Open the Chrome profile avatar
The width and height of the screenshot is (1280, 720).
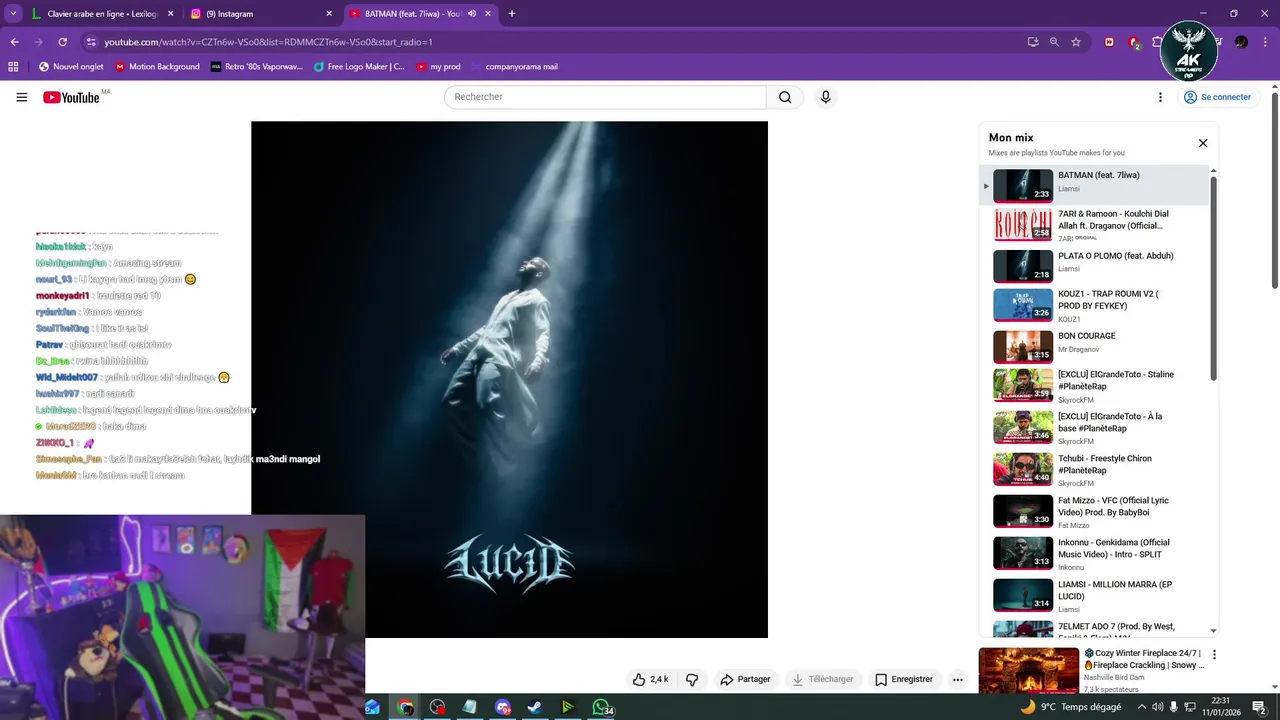point(1241,42)
